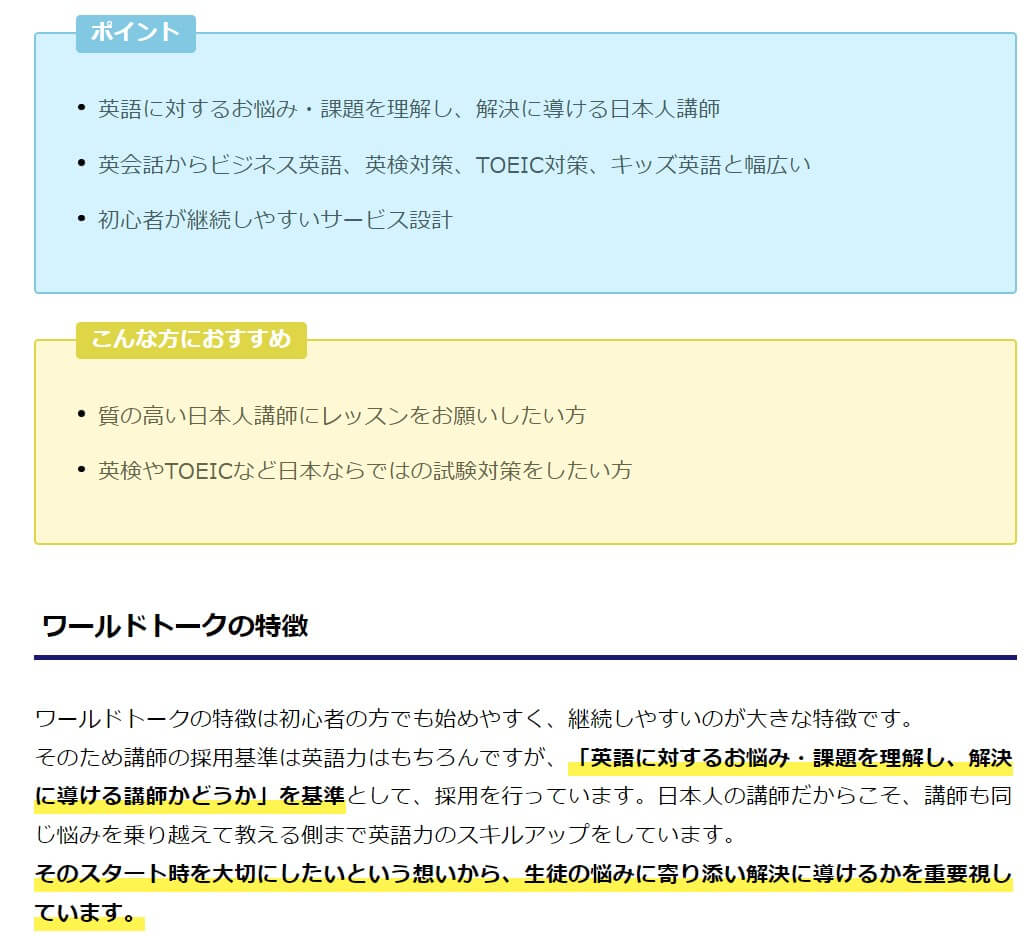
Task: Click the highlighted sentence starting そのスタート時を大切に
Action: point(523,874)
